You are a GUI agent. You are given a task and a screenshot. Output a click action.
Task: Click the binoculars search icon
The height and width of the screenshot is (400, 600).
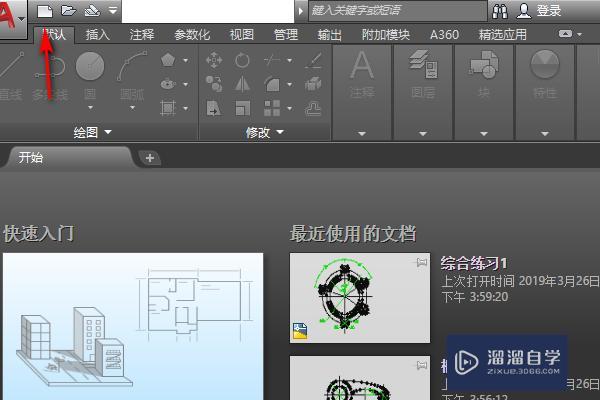[x=500, y=11]
